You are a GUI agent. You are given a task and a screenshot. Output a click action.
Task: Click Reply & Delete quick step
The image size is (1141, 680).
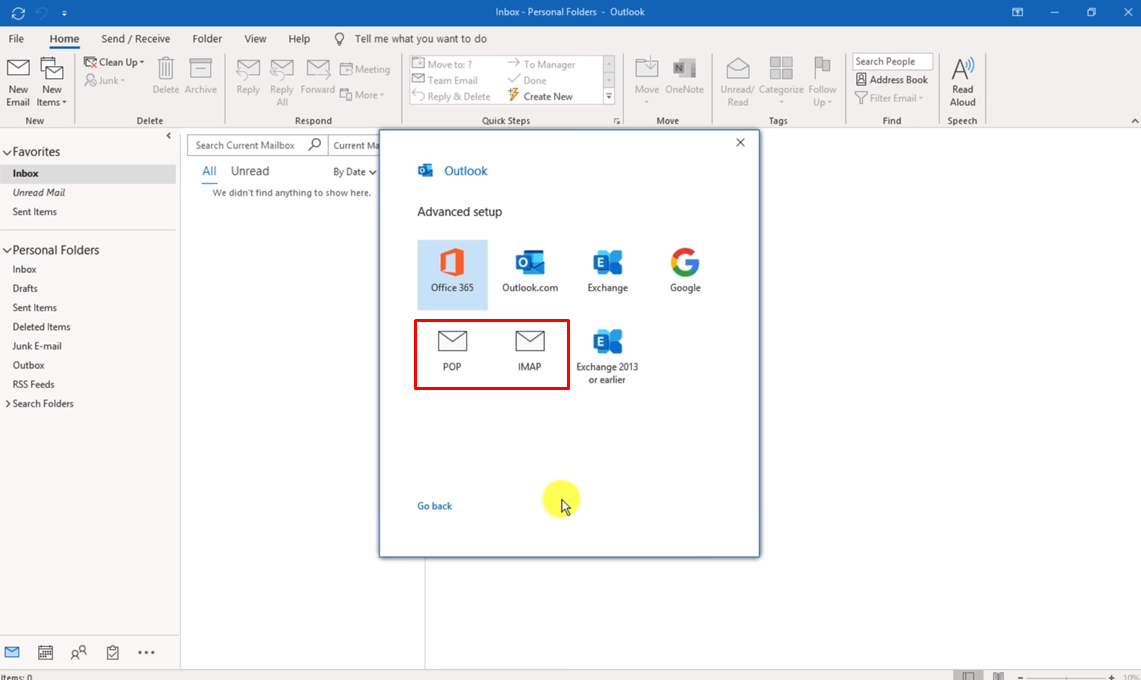click(x=451, y=96)
